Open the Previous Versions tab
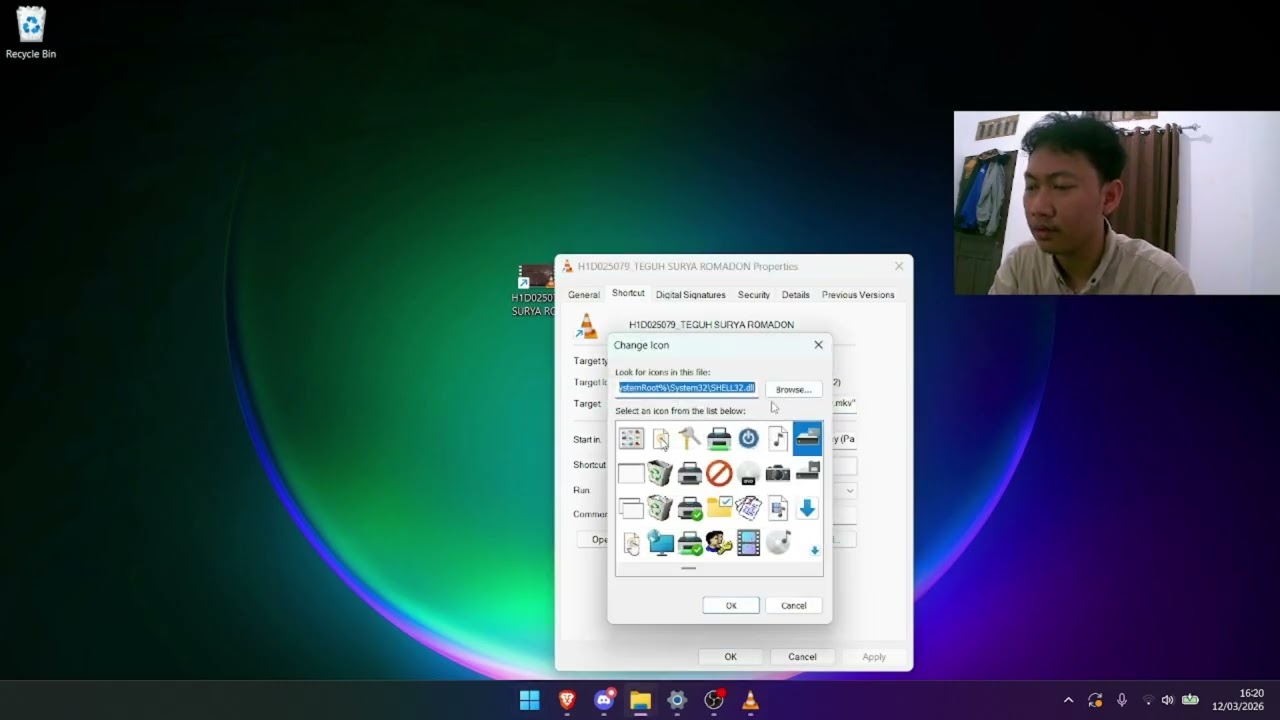1280x720 pixels. [858, 295]
